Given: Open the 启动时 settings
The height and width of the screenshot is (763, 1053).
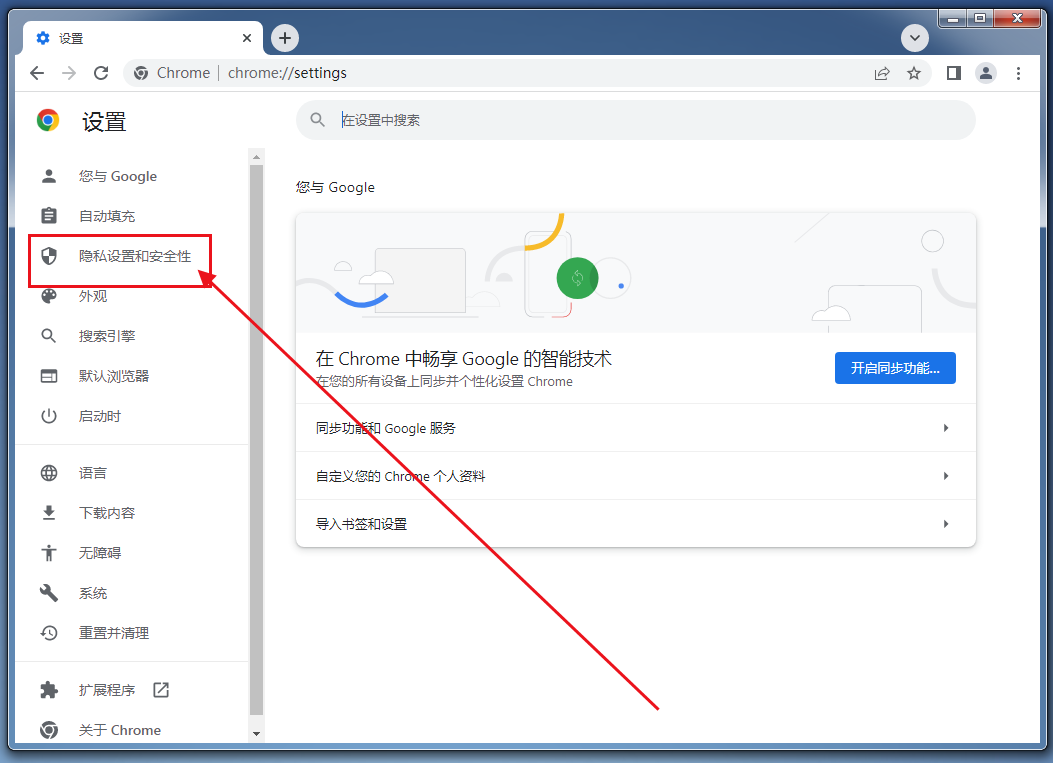Looking at the screenshot, I should click(100, 416).
